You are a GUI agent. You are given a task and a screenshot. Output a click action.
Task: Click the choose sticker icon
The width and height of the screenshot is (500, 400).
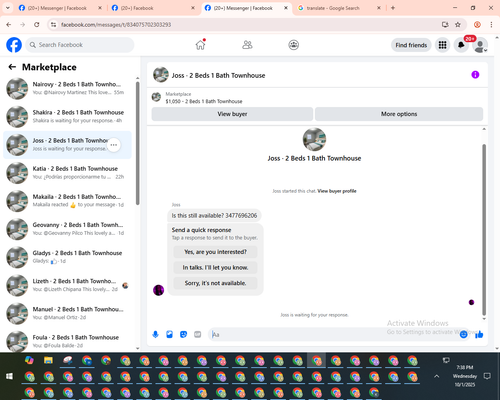click(183, 334)
